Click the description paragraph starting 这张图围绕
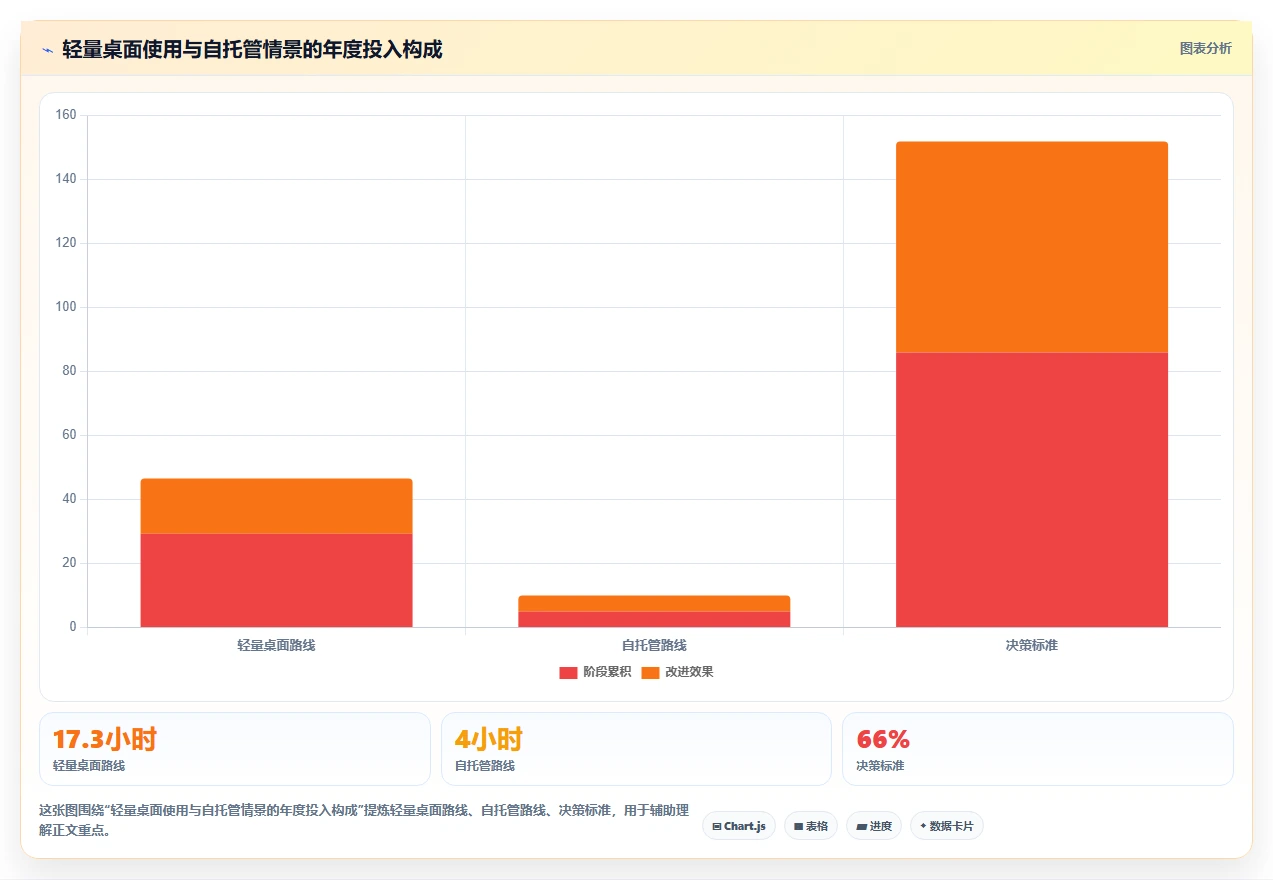 point(364,820)
